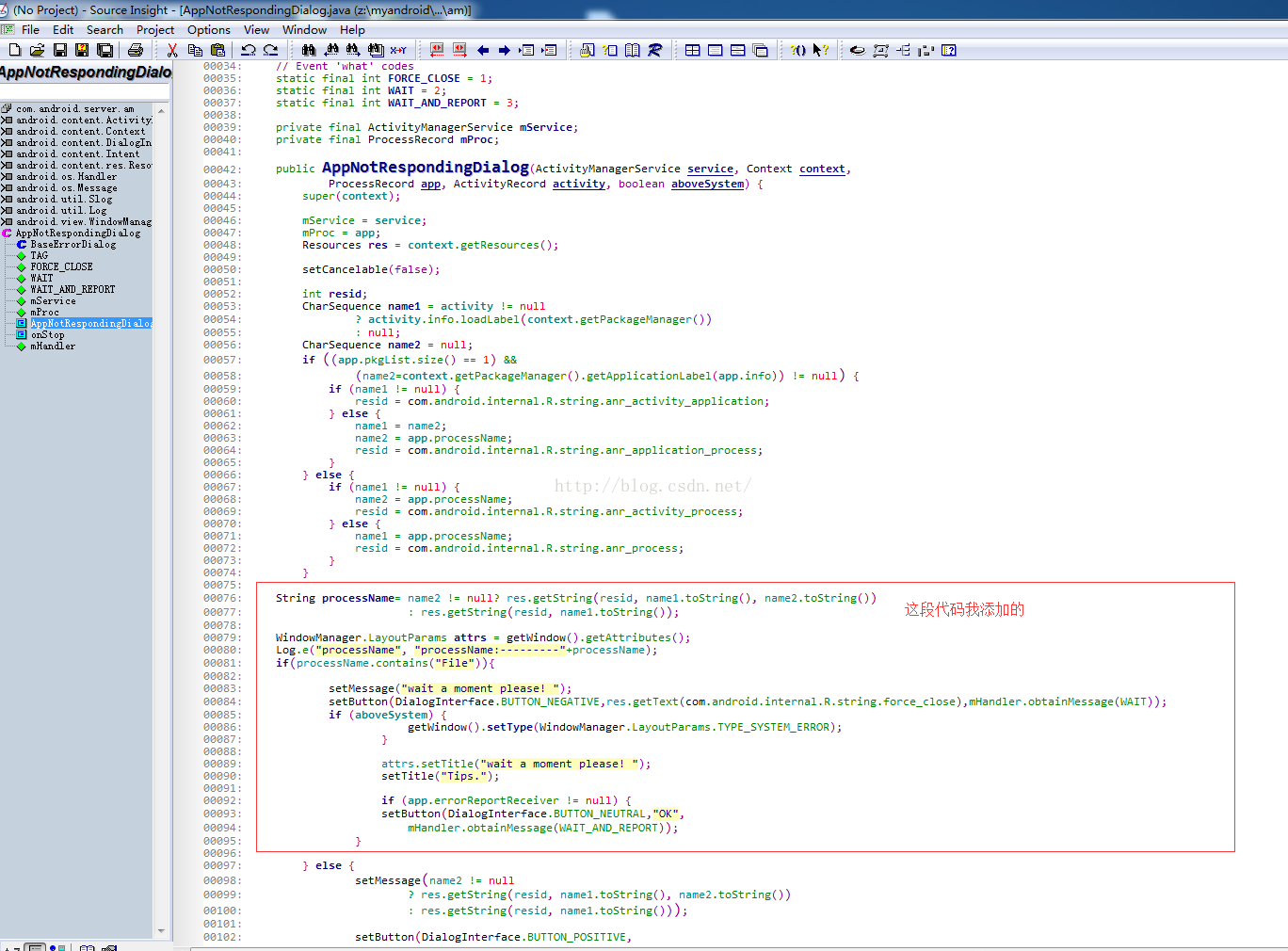The image size is (1288, 951).
Task: Click the Save As icon with question mark
Action: click(x=82, y=50)
